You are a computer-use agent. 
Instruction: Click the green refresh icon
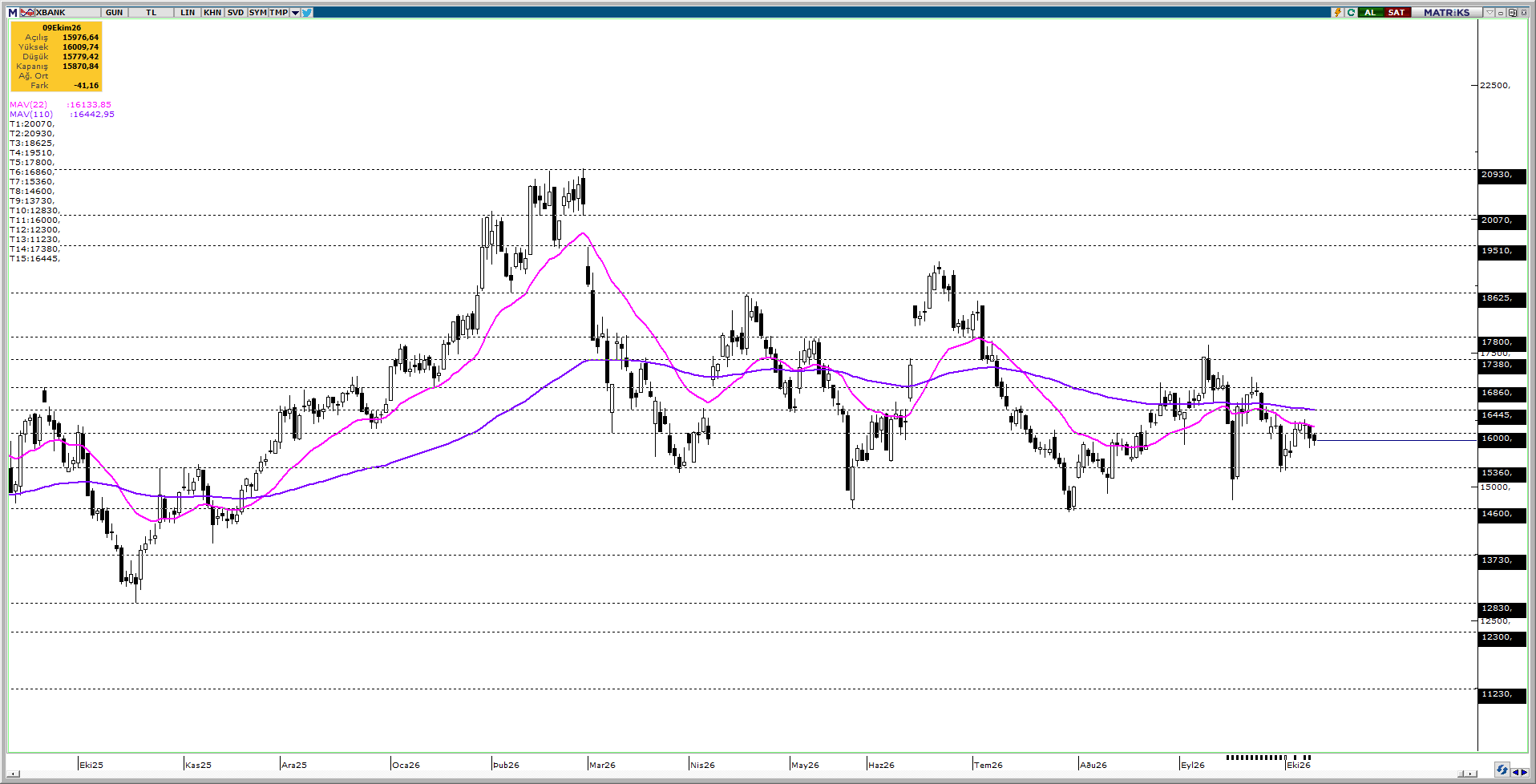[x=1351, y=12]
